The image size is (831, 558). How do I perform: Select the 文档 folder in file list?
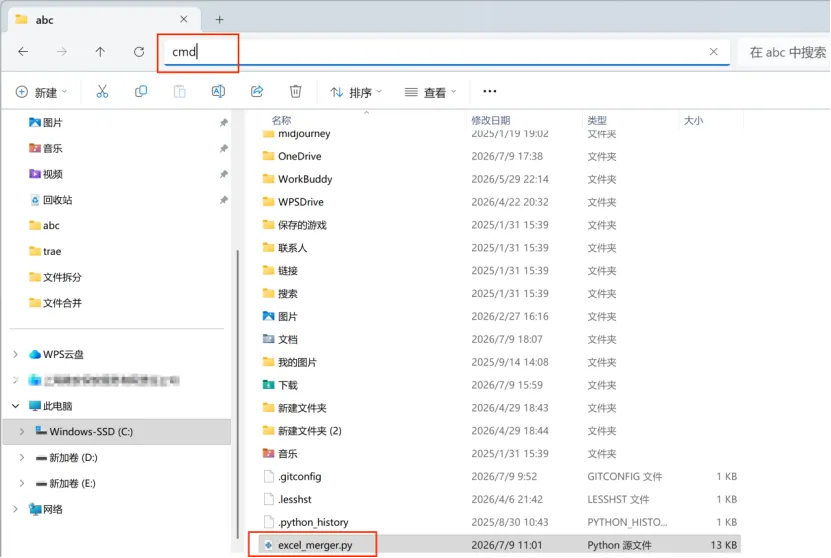tap(280, 339)
